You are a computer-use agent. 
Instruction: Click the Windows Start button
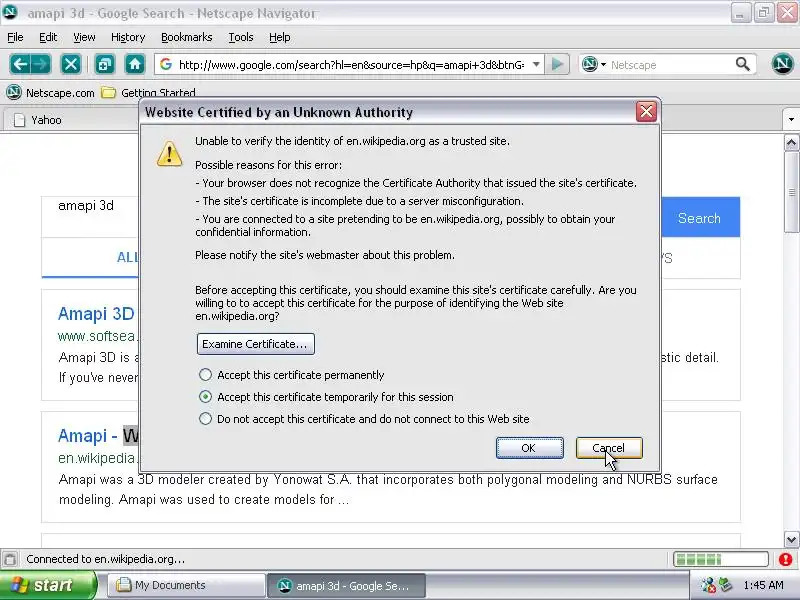pyautogui.click(x=47, y=585)
